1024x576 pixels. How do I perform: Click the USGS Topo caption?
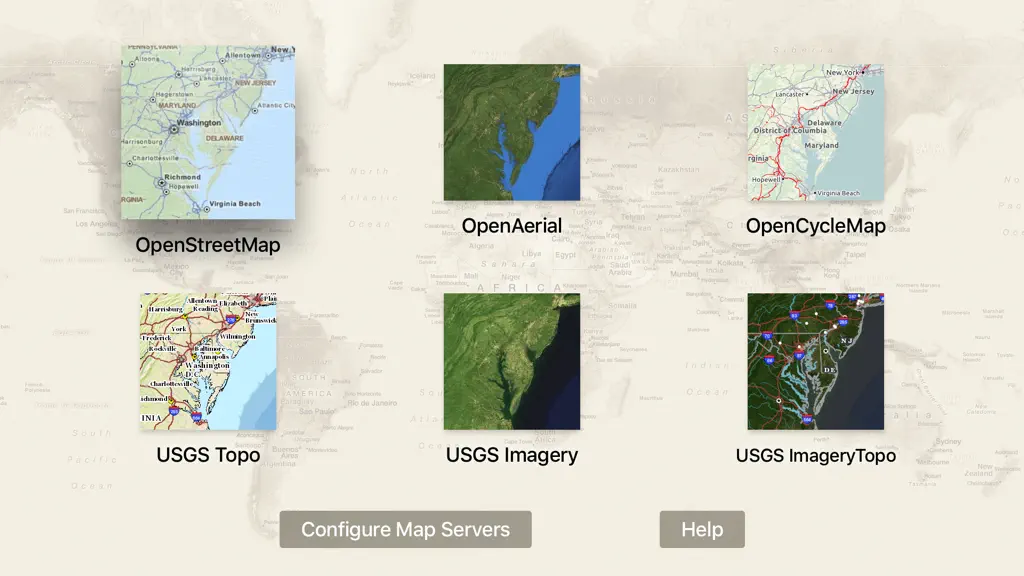[x=208, y=455]
